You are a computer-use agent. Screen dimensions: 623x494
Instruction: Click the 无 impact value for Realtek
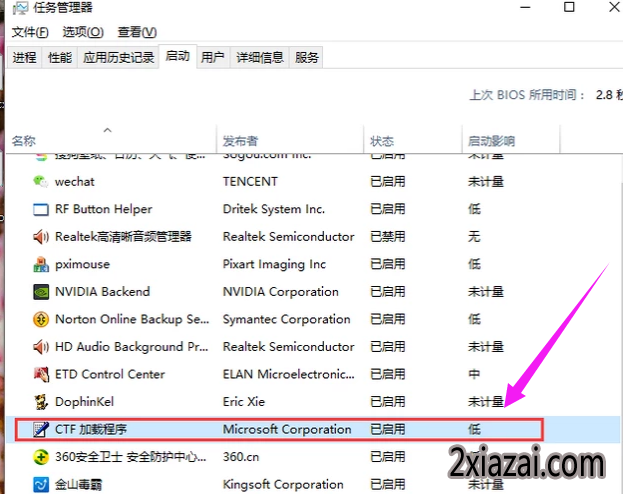point(474,237)
